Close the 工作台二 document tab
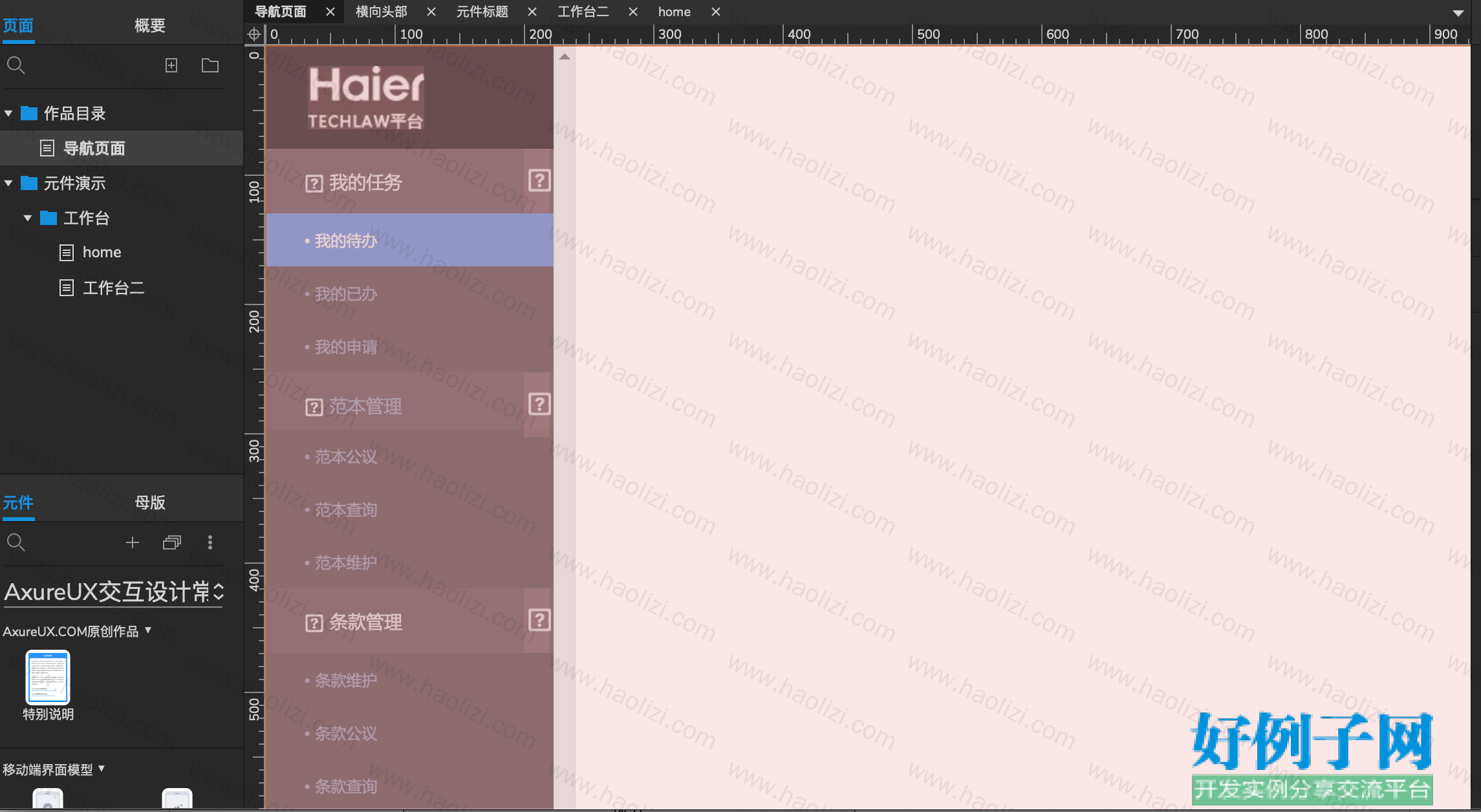This screenshot has width=1481, height=812. [633, 12]
